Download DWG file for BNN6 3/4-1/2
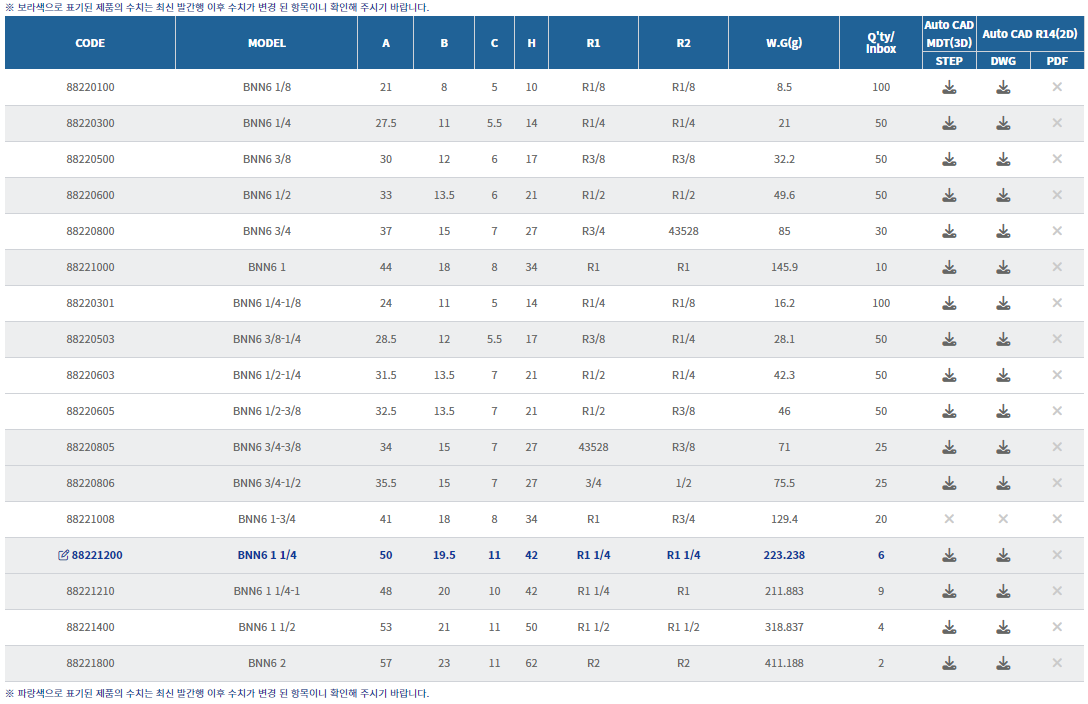 coord(1003,483)
